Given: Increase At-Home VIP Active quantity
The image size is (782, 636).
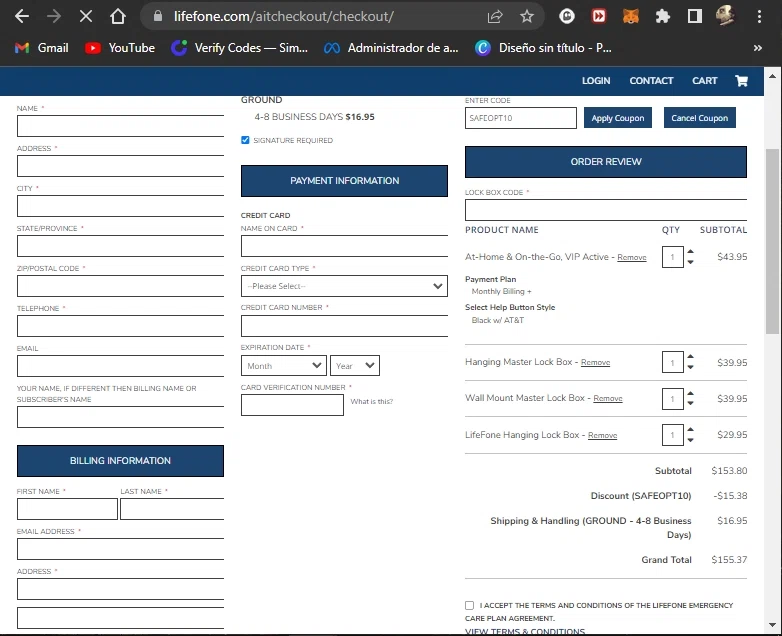Looking at the screenshot, I should pyautogui.click(x=690, y=252).
